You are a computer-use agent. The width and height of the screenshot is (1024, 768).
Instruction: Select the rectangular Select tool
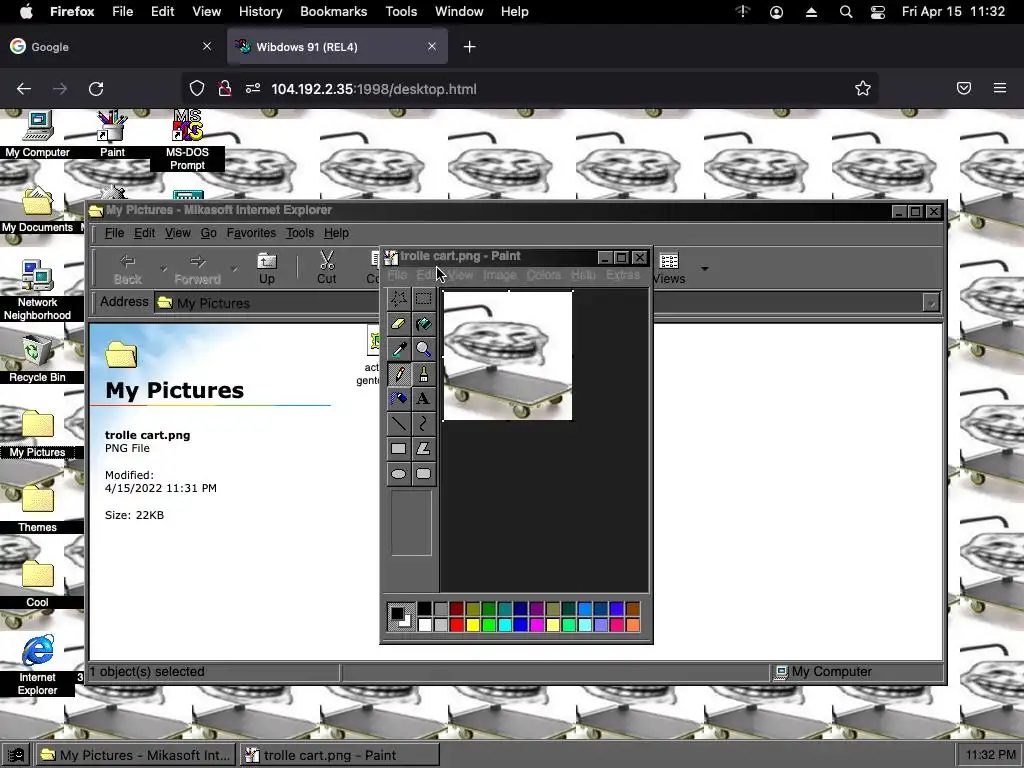click(424, 299)
